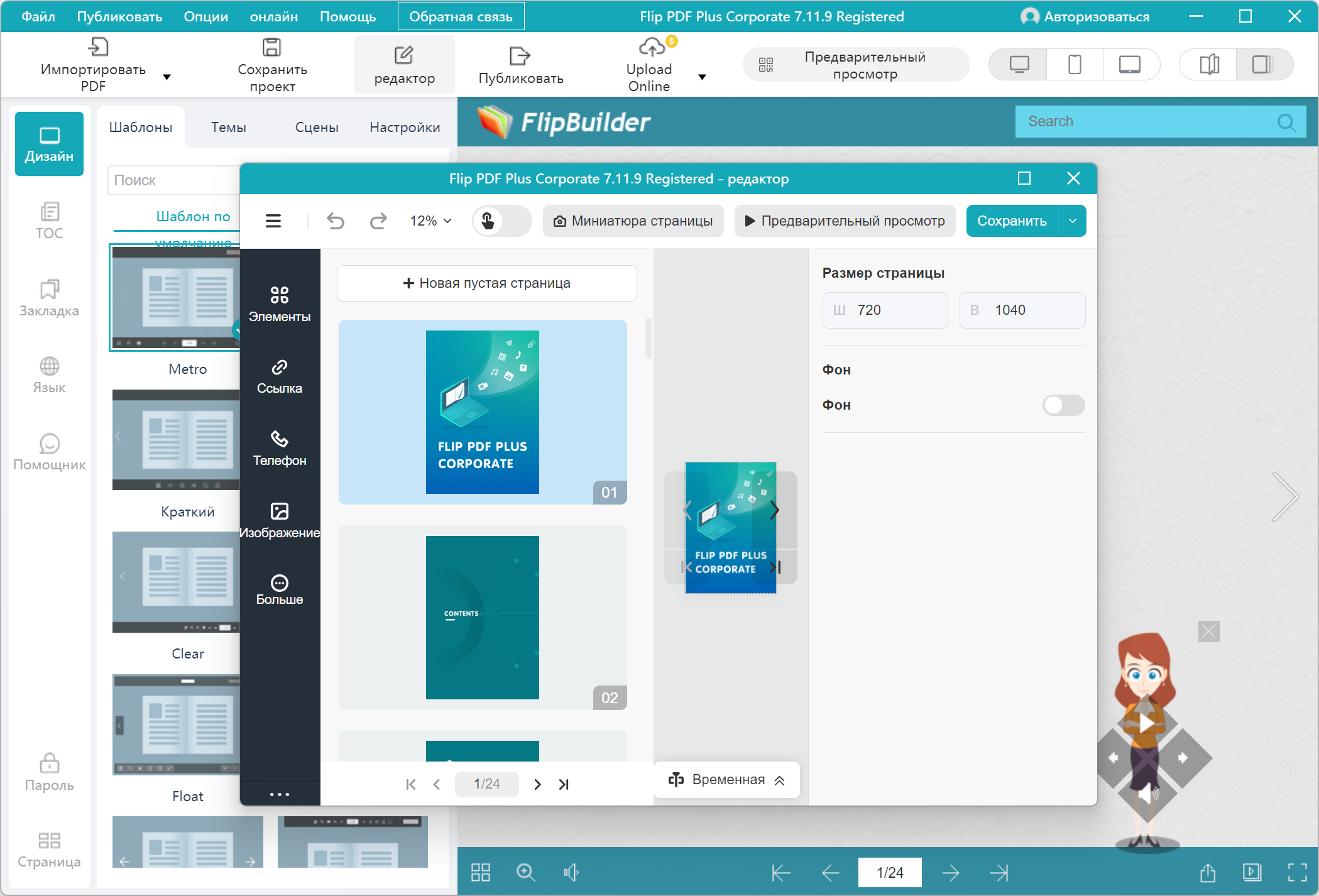Click the Page Thumbnail button
1319x896 pixels.
[x=633, y=221]
